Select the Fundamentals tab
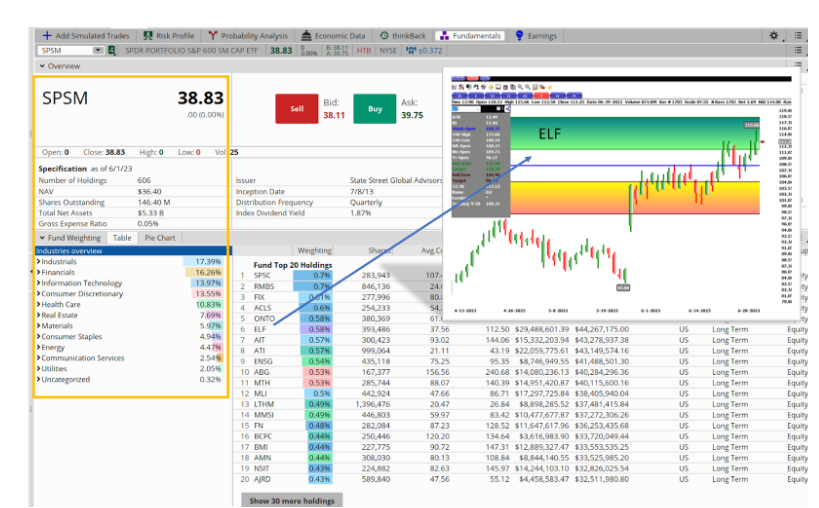Screen dimensions: 819x508 click(x=471, y=36)
